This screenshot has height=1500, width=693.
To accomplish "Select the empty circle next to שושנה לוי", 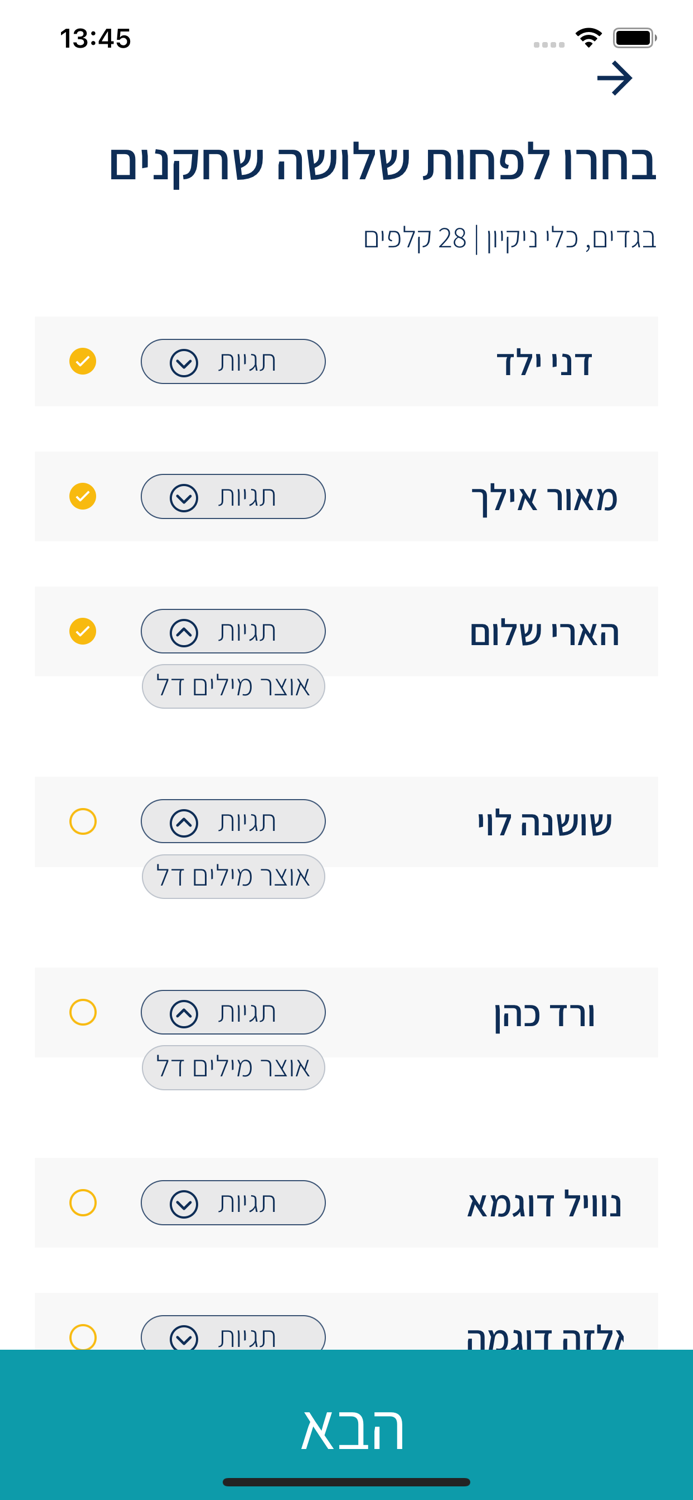I will coord(83,821).
